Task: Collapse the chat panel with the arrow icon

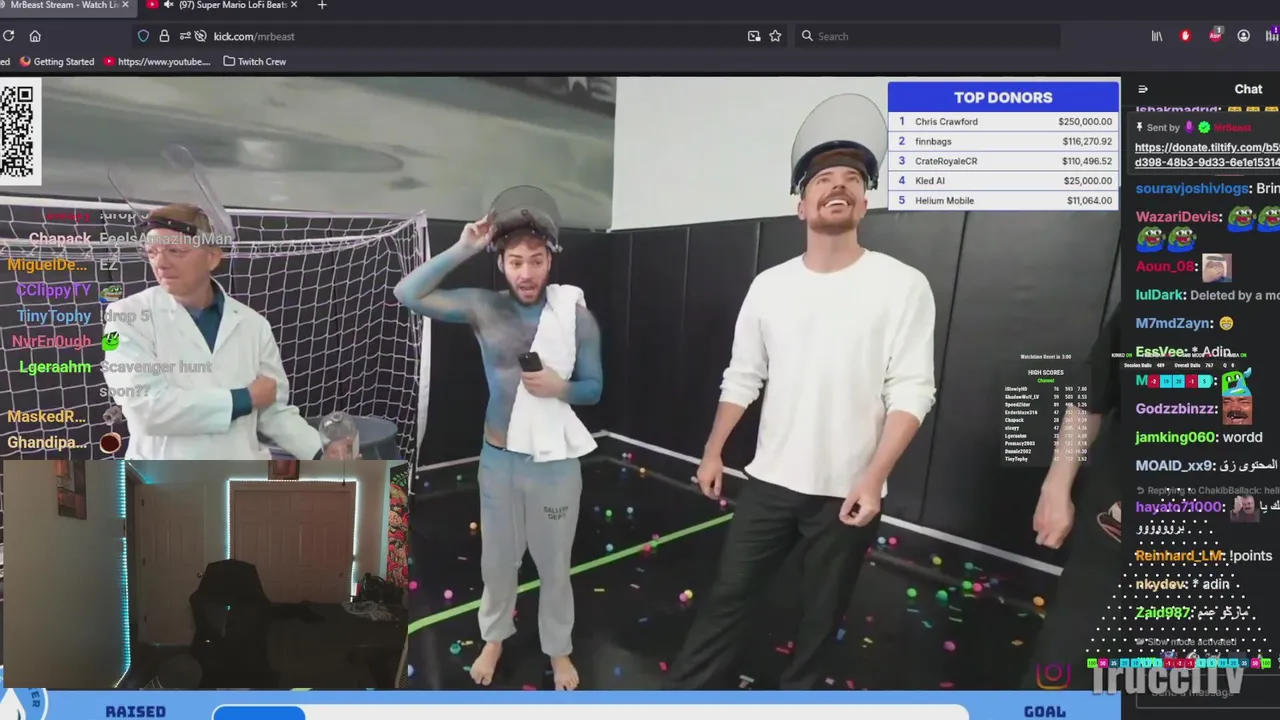Action: [1143, 89]
